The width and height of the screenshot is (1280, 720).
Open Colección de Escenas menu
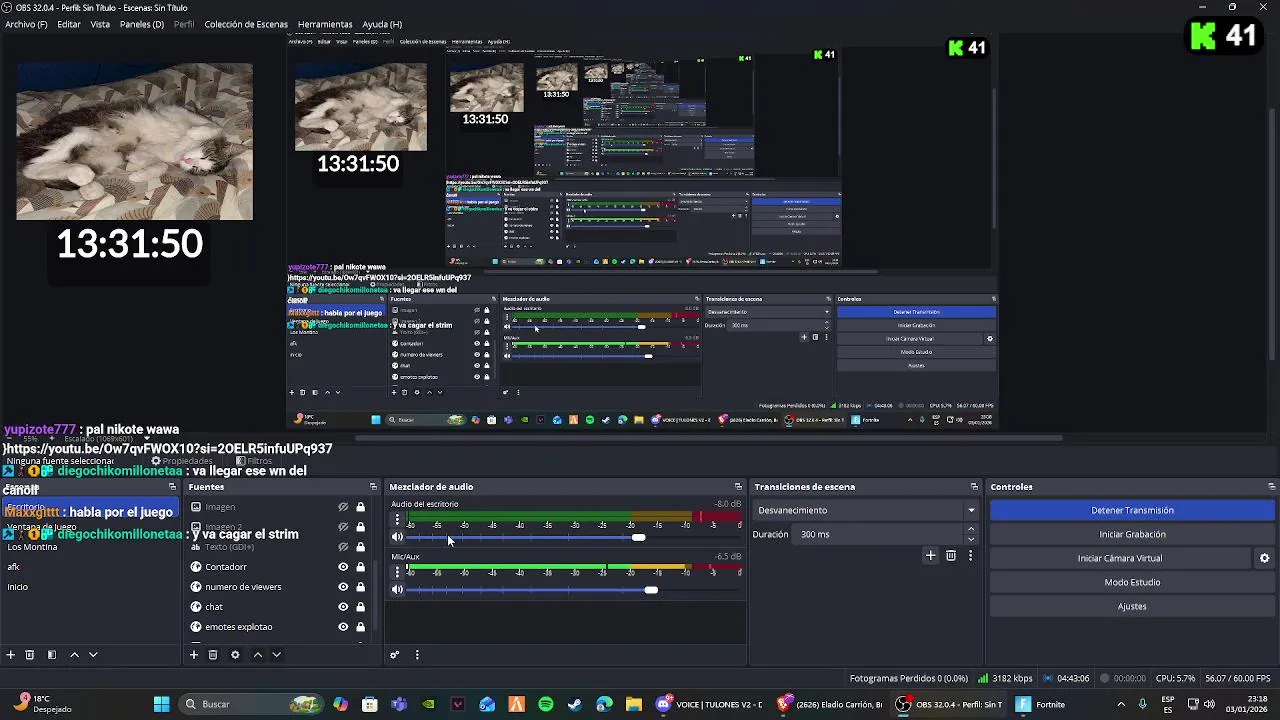coord(246,24)
